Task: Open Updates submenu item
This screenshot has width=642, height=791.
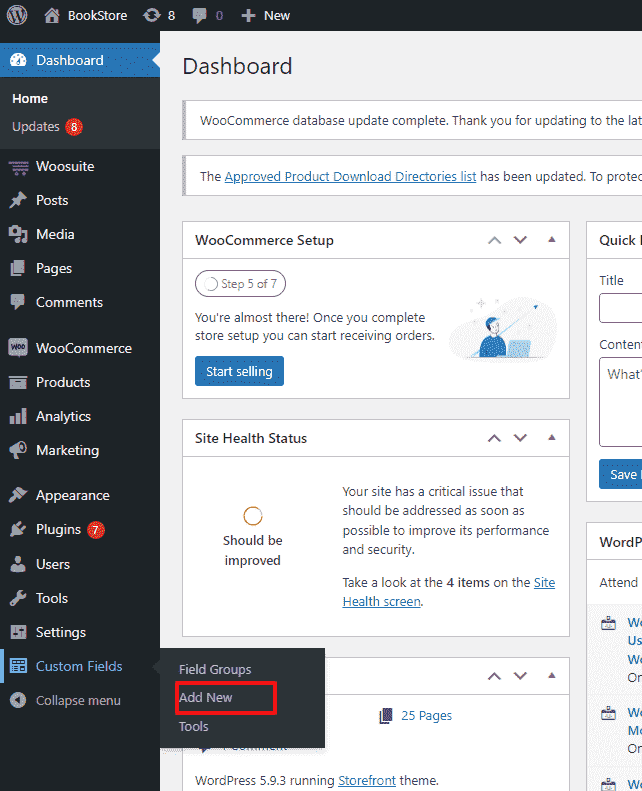Action: point(35,127)
